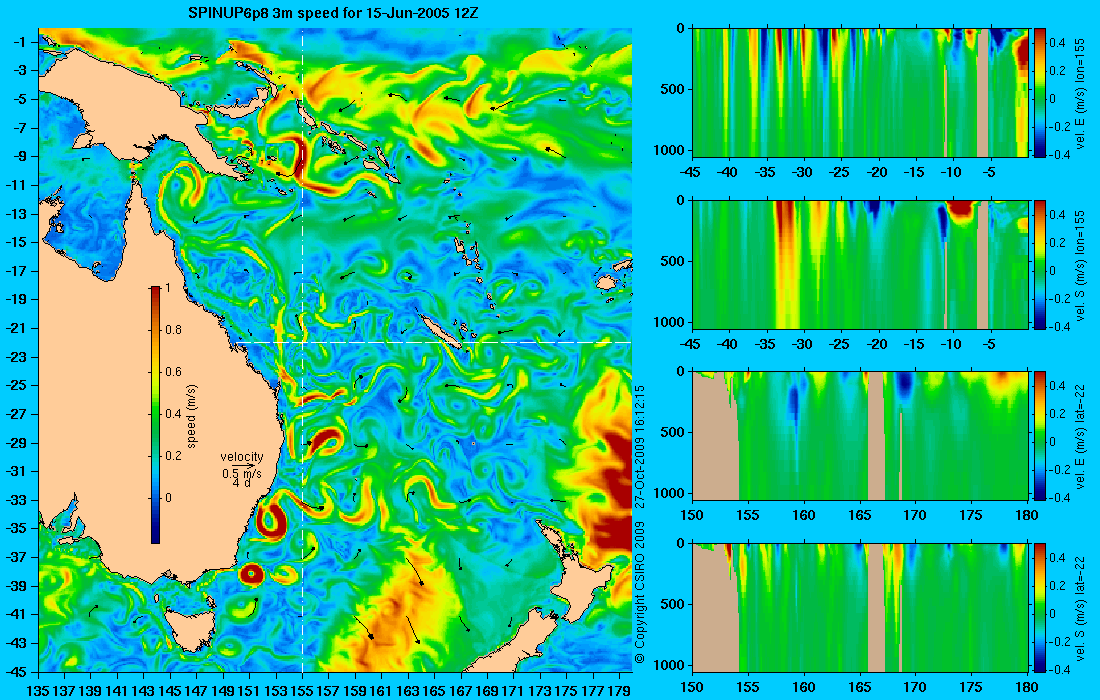Click "167" on the map longitude axis
The image size is (1100, 700).
pyautogui.click(x=461, y=691)
